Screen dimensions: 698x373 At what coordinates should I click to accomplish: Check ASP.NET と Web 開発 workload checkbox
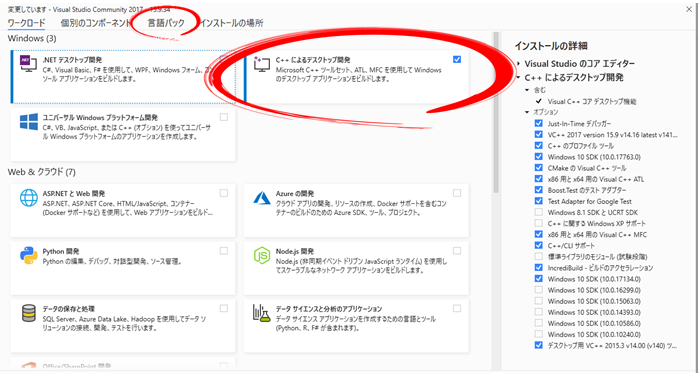[224, 193]
